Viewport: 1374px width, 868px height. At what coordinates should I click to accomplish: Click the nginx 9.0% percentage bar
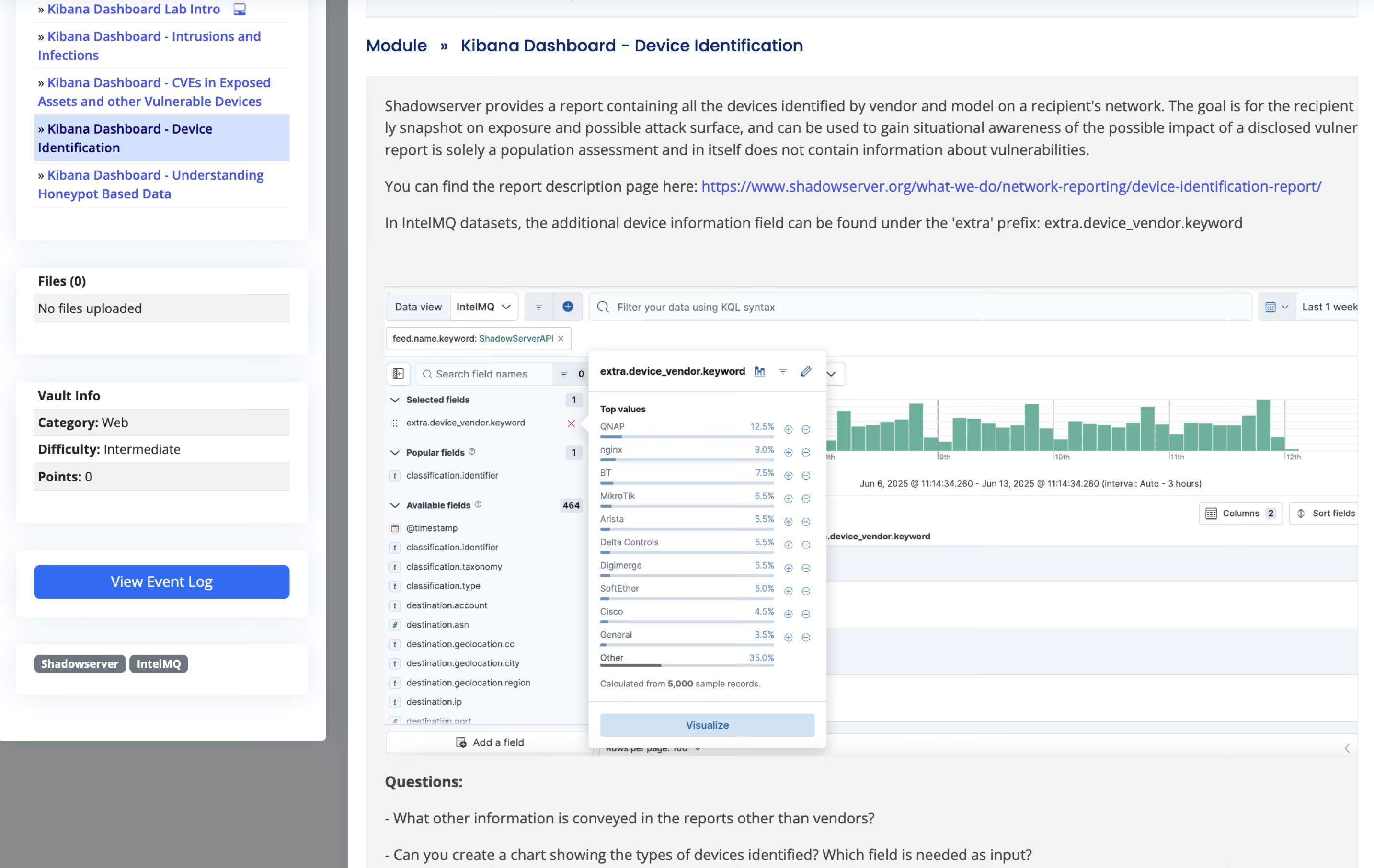click(687, 459)
